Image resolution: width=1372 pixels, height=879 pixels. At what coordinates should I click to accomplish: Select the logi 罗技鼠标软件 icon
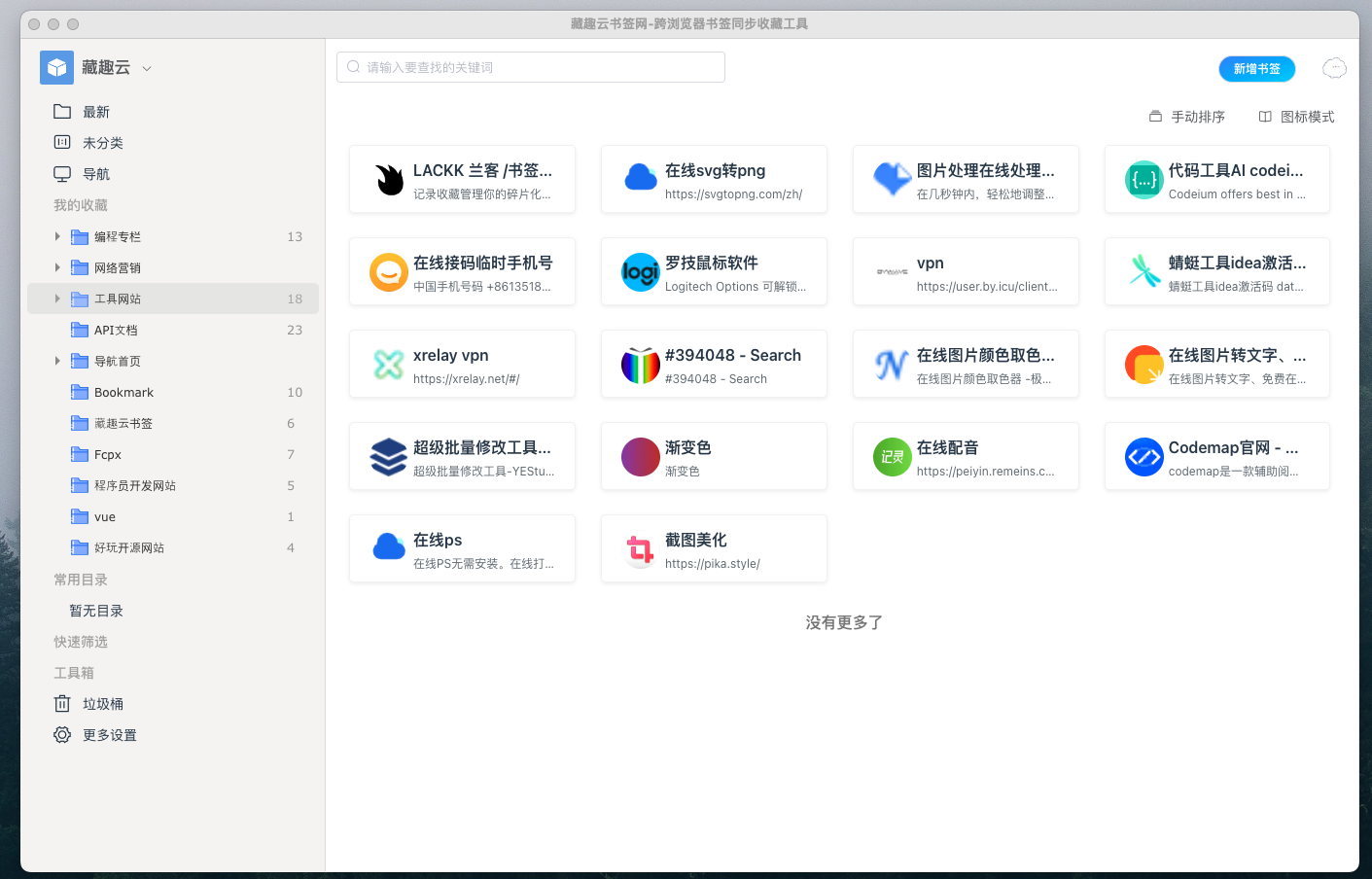click(640, 271)
